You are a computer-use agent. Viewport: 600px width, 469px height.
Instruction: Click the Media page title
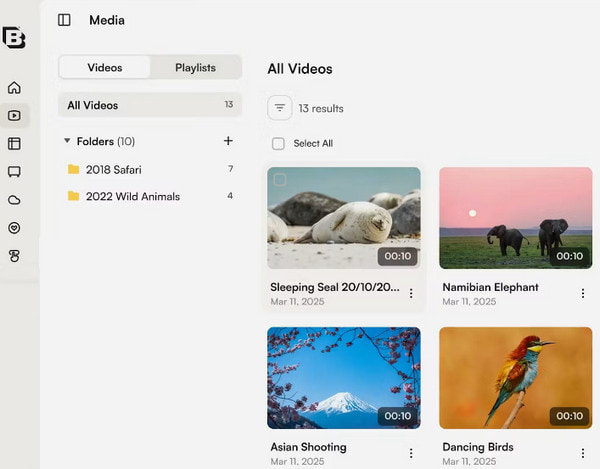[107, 20]
